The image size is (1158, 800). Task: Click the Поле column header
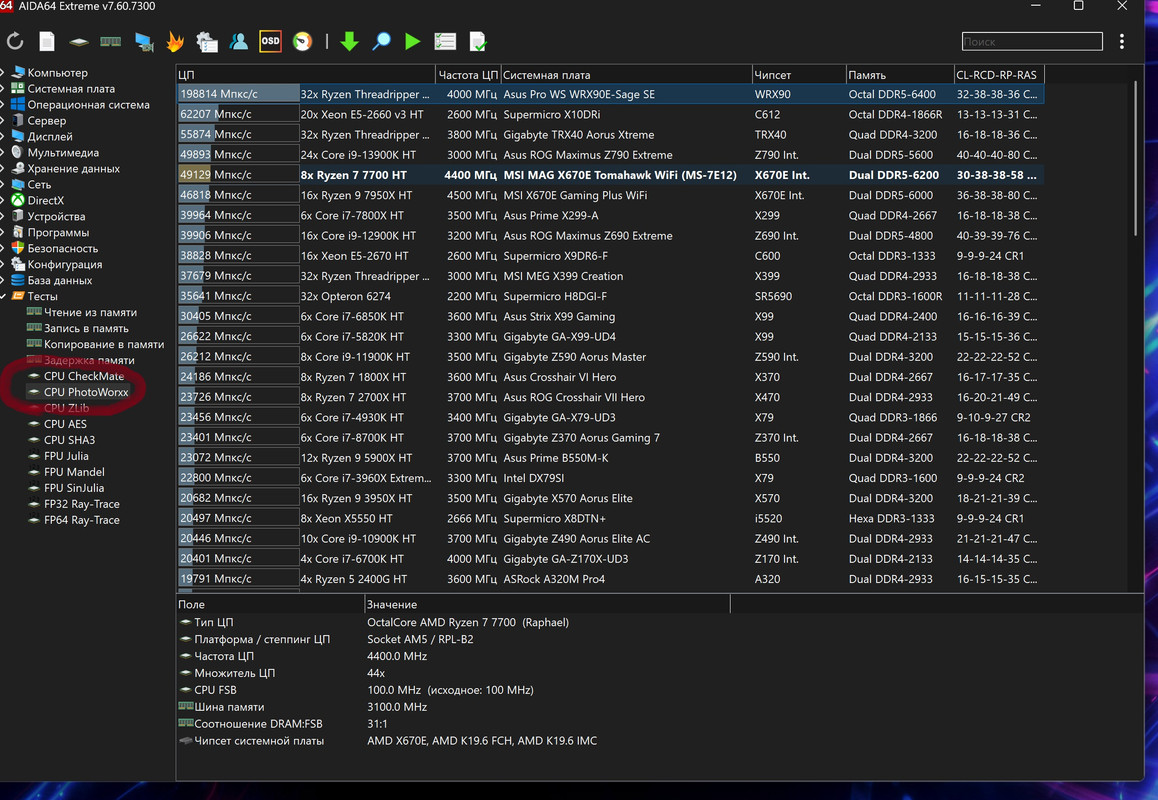(x=270, y=604)
